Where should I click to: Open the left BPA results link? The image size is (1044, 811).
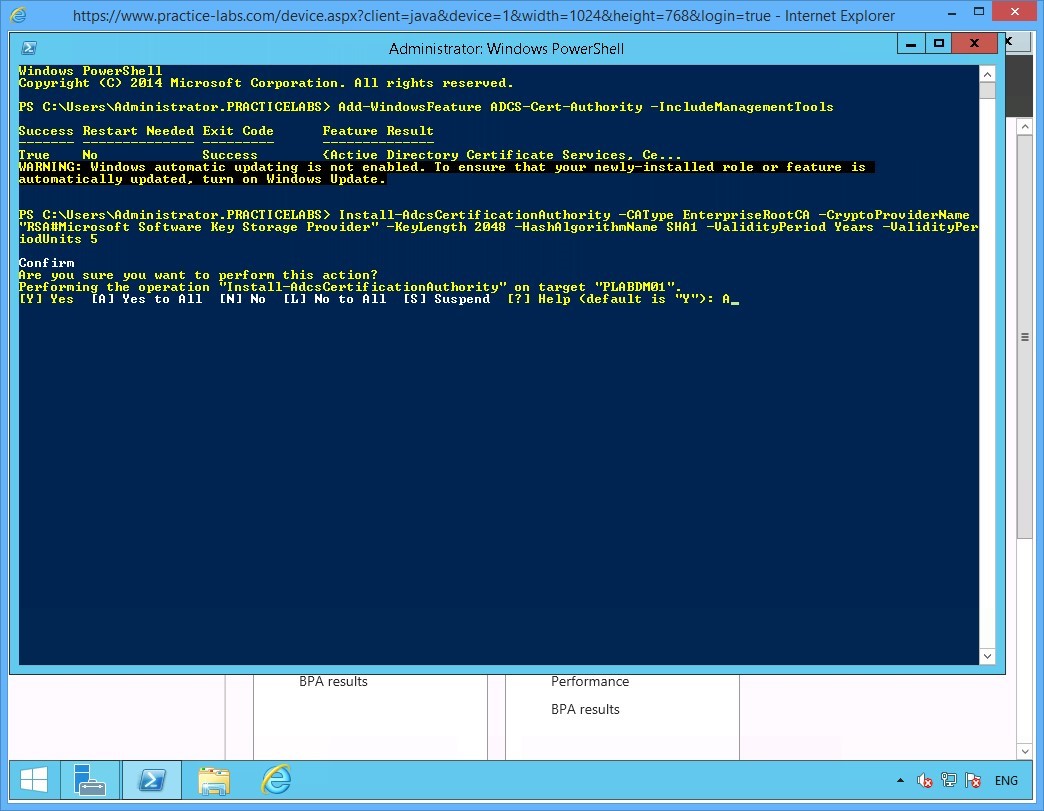333,681
